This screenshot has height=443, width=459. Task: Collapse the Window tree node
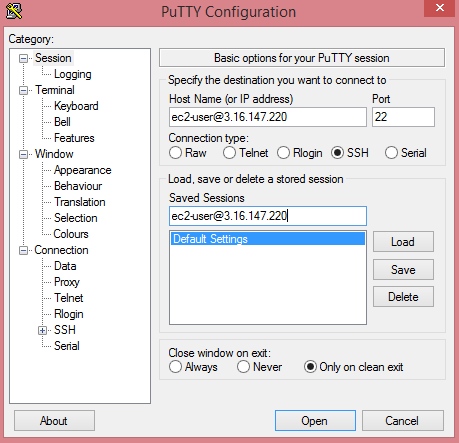coord(23,155)
